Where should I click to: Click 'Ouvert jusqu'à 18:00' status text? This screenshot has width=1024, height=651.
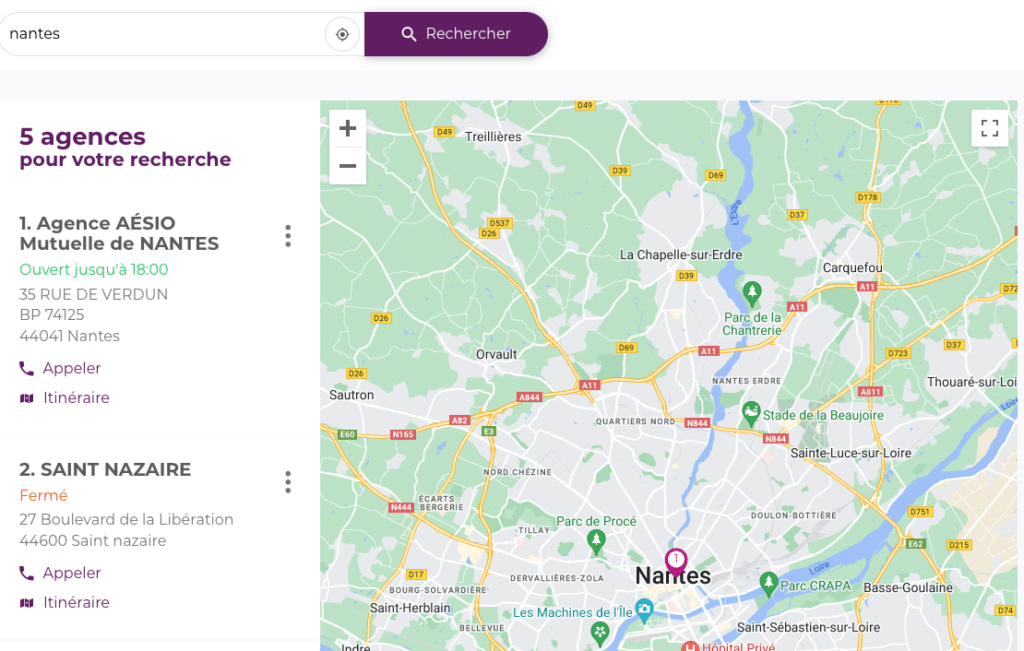point(94,270)
